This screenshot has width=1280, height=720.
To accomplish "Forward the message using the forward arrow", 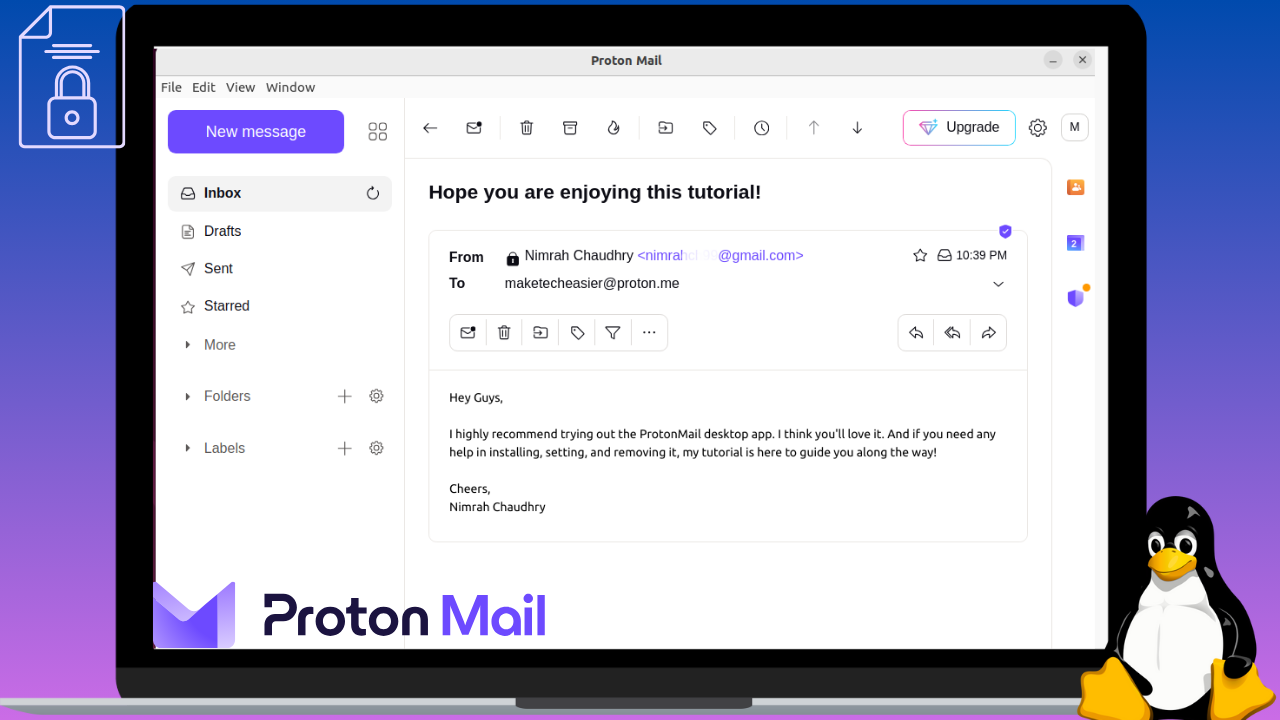I will pos(988,332).
